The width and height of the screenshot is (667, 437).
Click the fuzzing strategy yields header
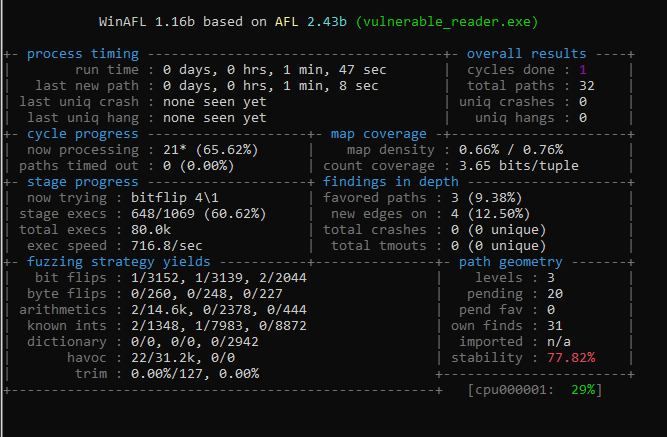[x=108, y=262]
